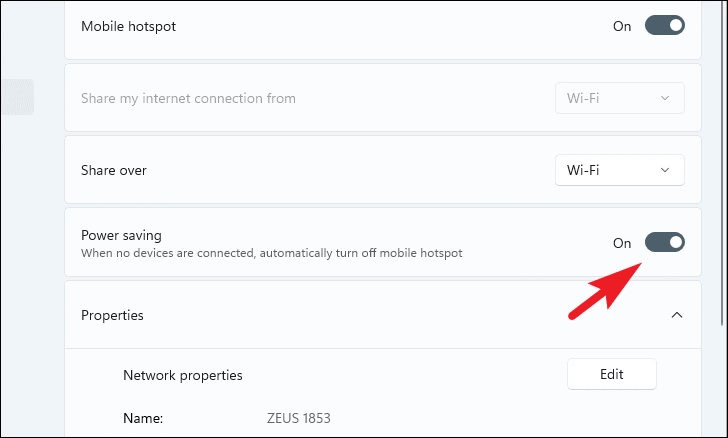Click the On label next to Power saving

click(x=622, y=243)
